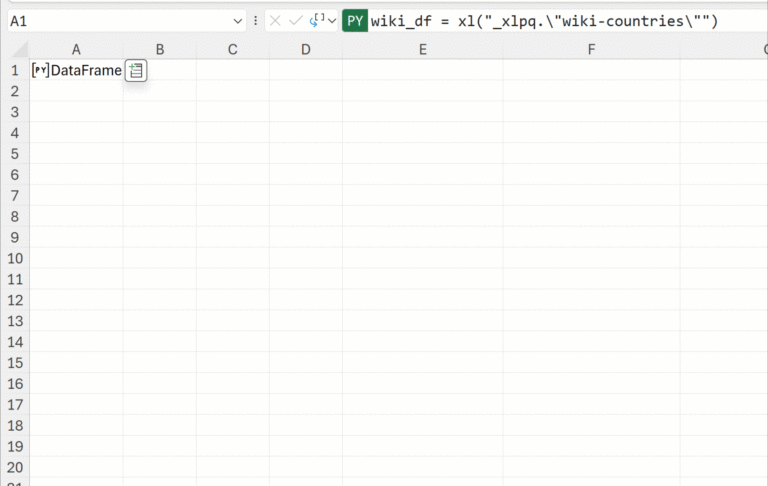Select row header 13

tap(15, 321)
